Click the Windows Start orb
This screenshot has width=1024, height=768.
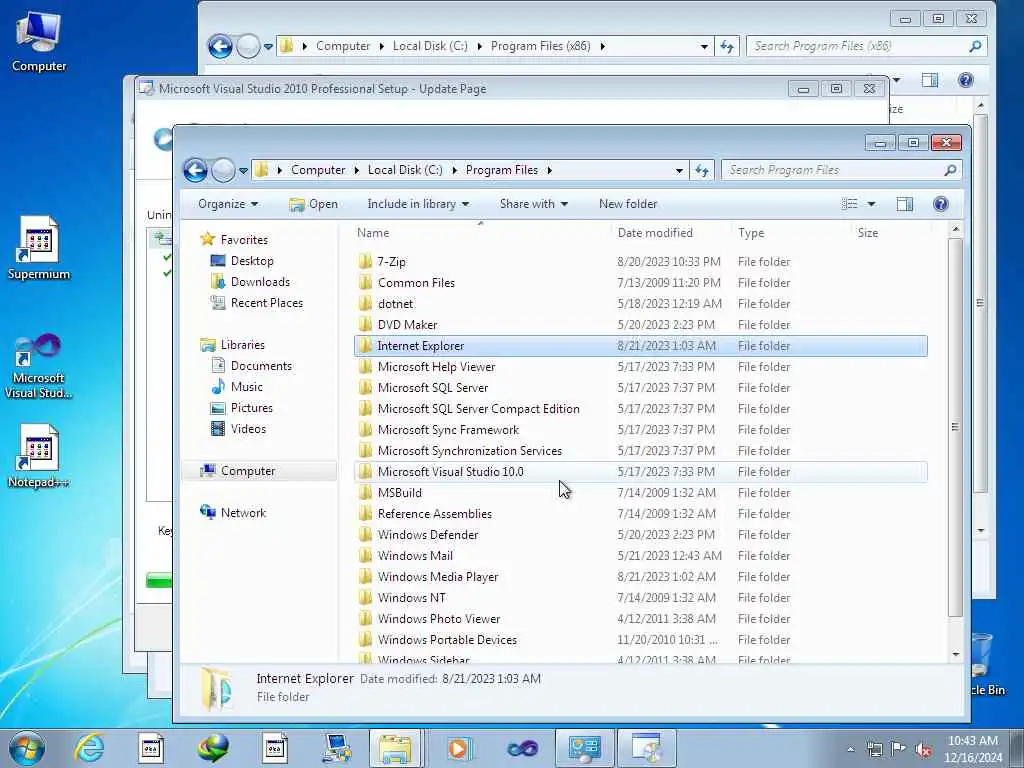(x=27, y=748)
